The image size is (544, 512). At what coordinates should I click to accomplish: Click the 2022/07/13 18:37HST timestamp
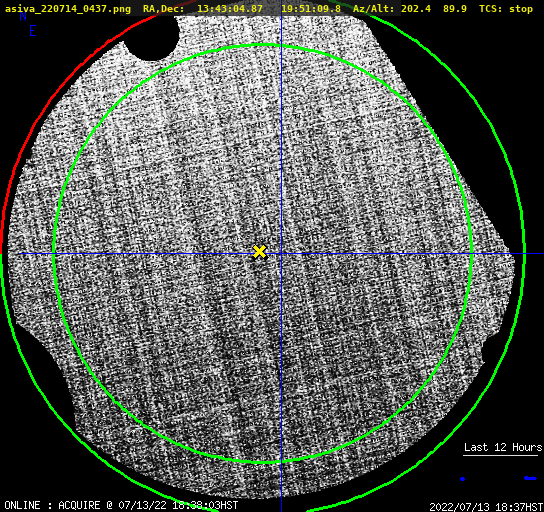[x=486, y=507]
